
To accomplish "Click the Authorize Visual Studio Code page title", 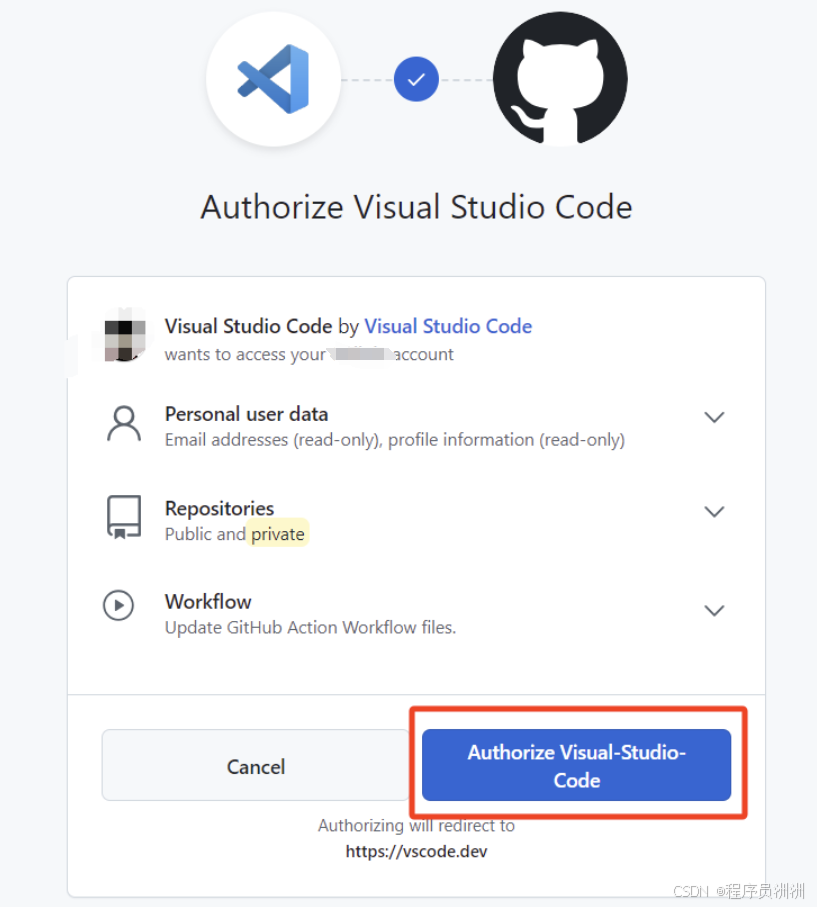I will (x=417, y=207).
